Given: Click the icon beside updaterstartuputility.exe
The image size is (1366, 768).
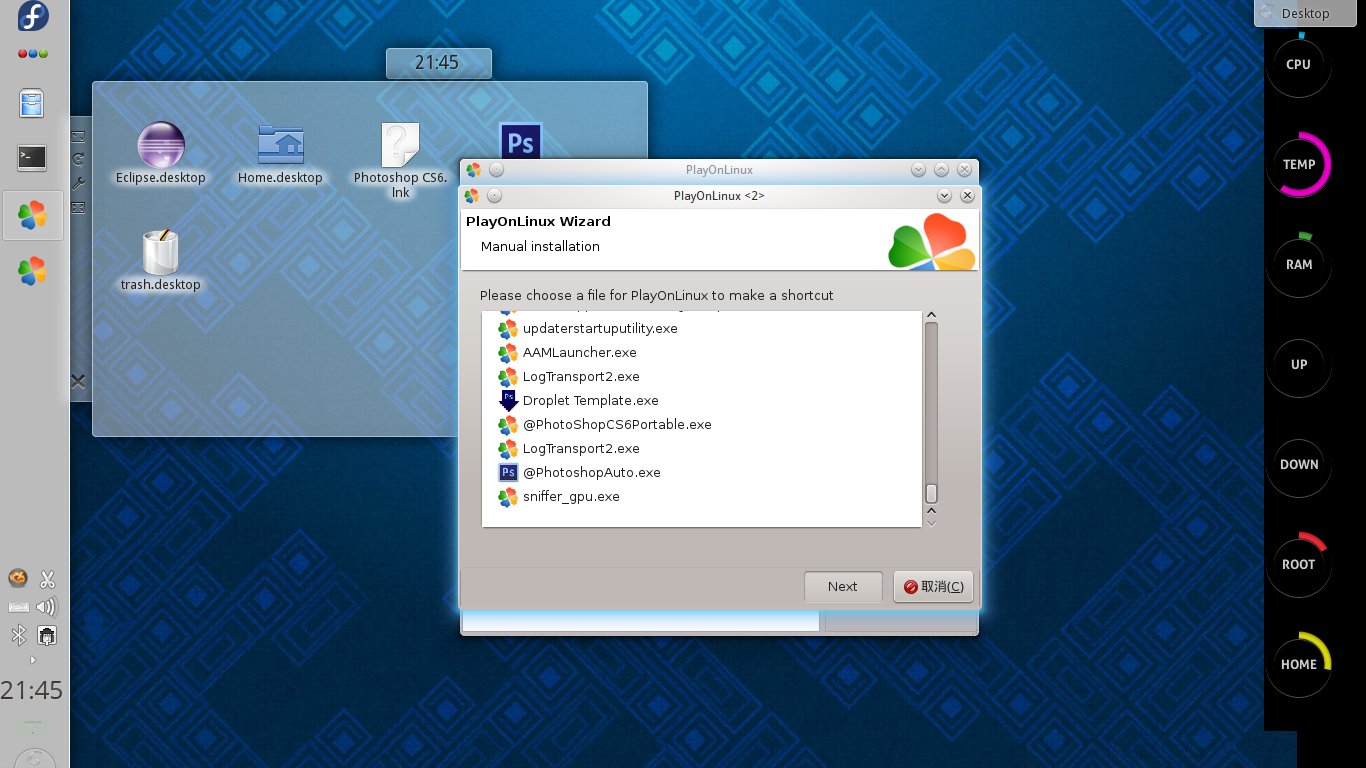Looking at the screenshot, I should 508,328.
